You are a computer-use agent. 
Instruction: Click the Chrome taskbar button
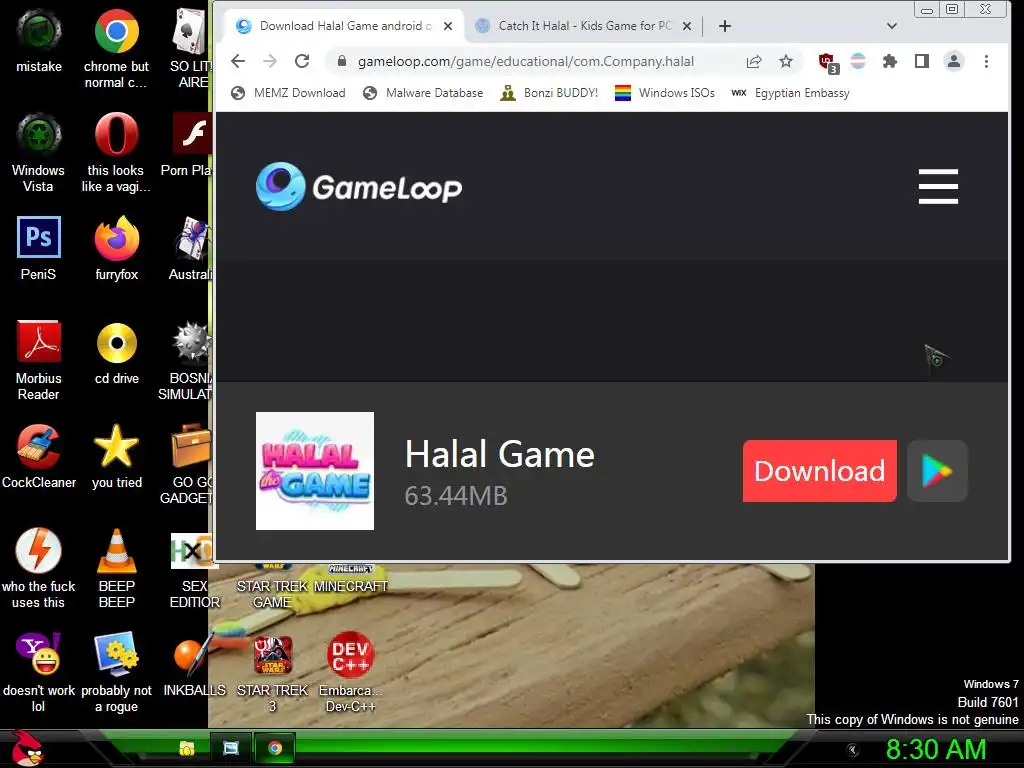tap(275, 748)
